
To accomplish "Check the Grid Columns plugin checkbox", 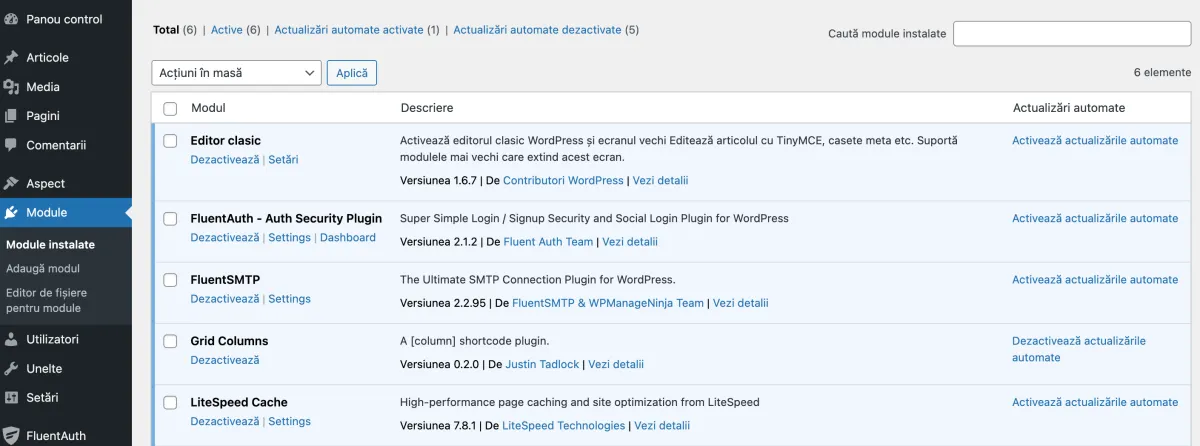I will click(170, 341).
